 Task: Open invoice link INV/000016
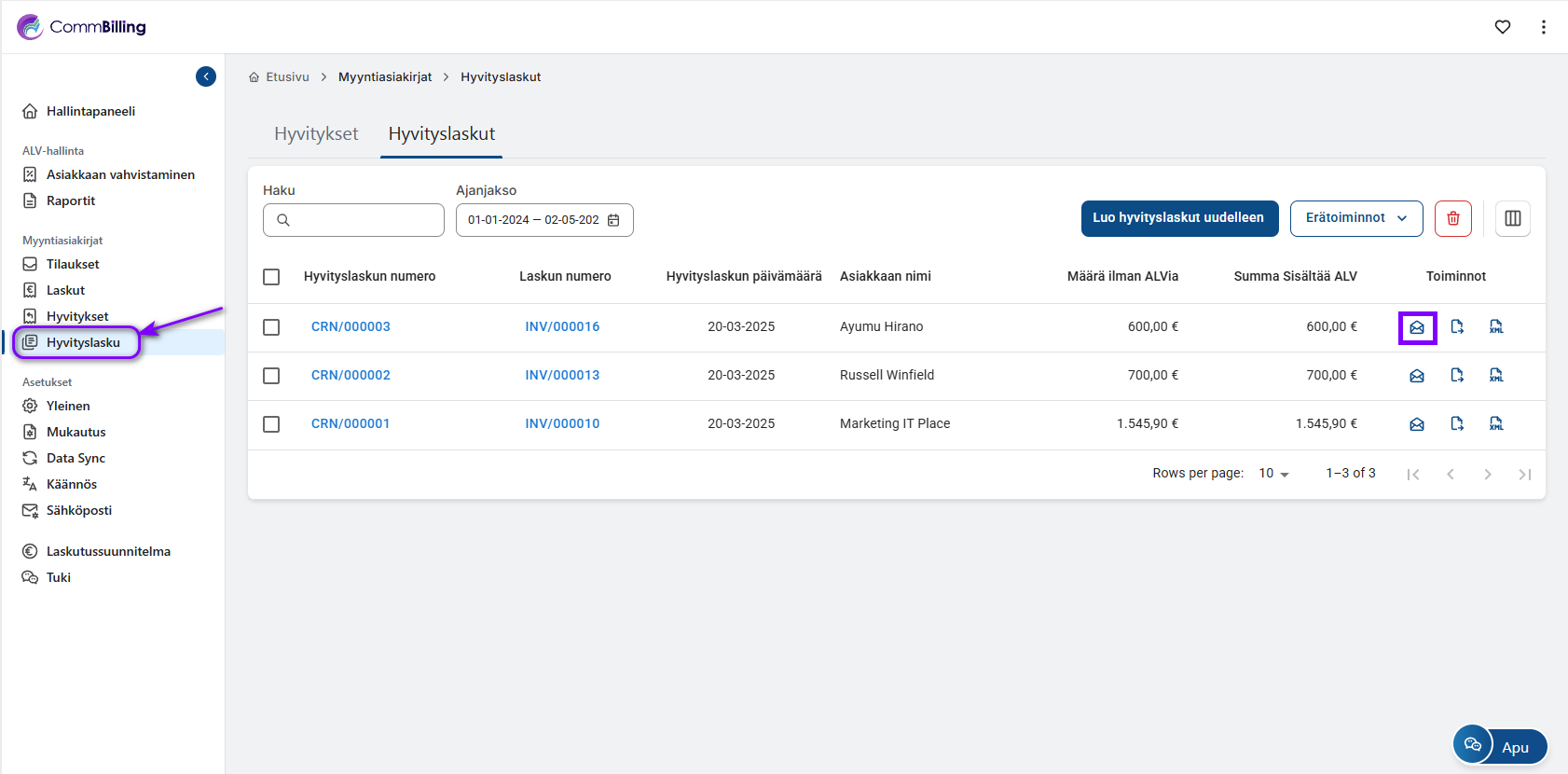562,327
